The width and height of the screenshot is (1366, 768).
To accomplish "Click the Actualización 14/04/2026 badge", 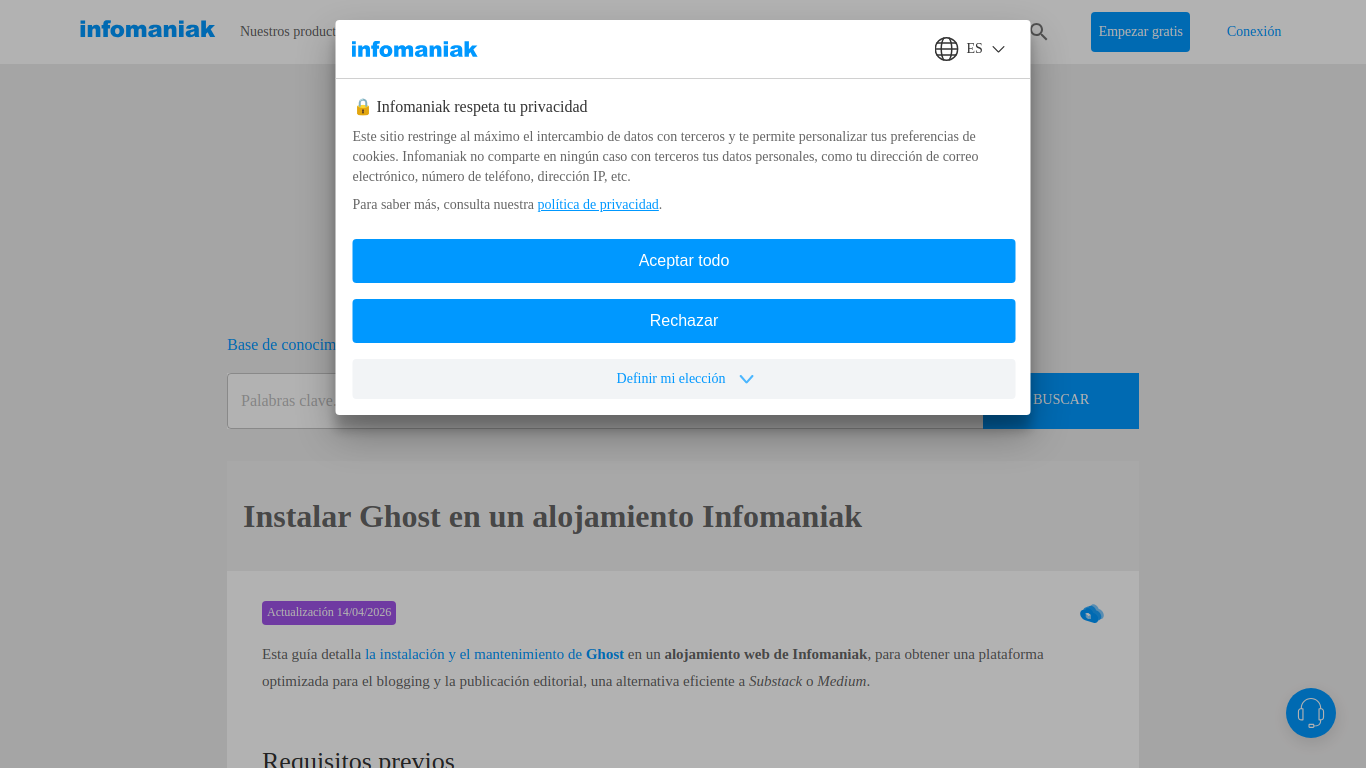I will point(329,613).
